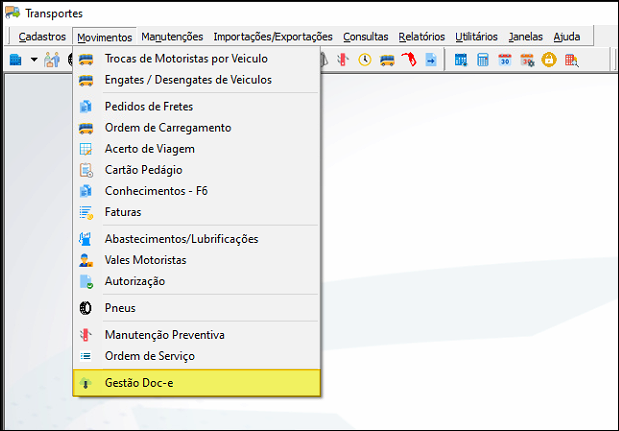Open Faturas menu entry

tap(197, 212)
